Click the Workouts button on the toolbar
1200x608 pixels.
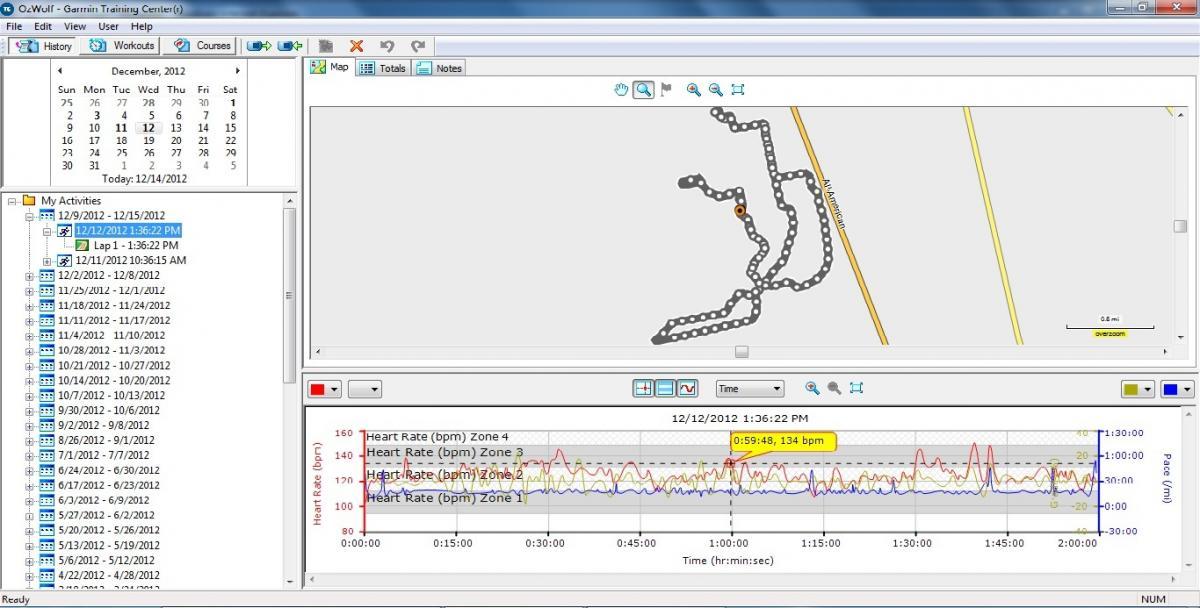coord(120,45)
